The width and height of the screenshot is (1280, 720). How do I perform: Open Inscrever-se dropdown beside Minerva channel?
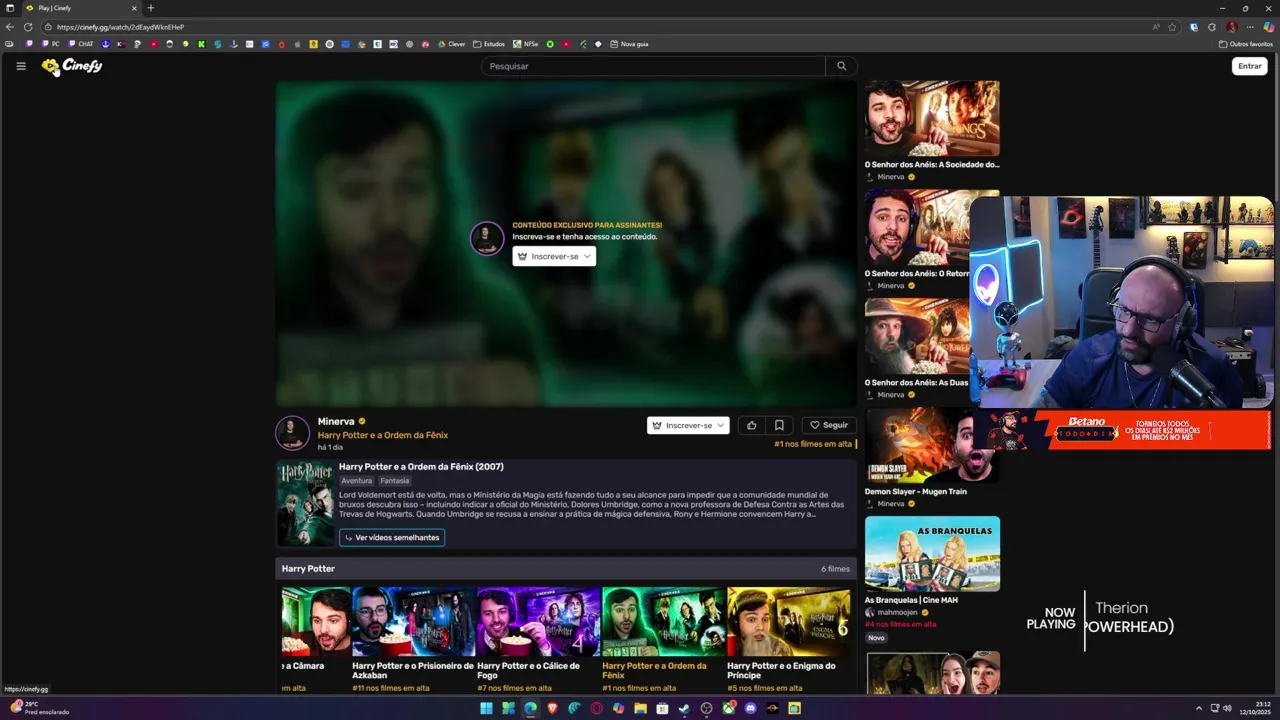pos(688,425)
